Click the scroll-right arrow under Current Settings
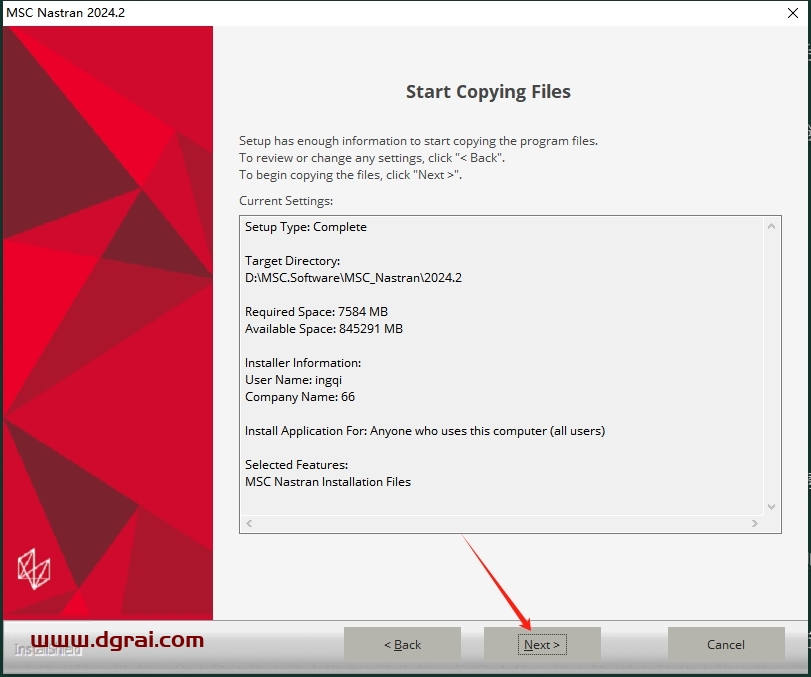The width and height of the screenshot is (811, 677). click(755, 523)
